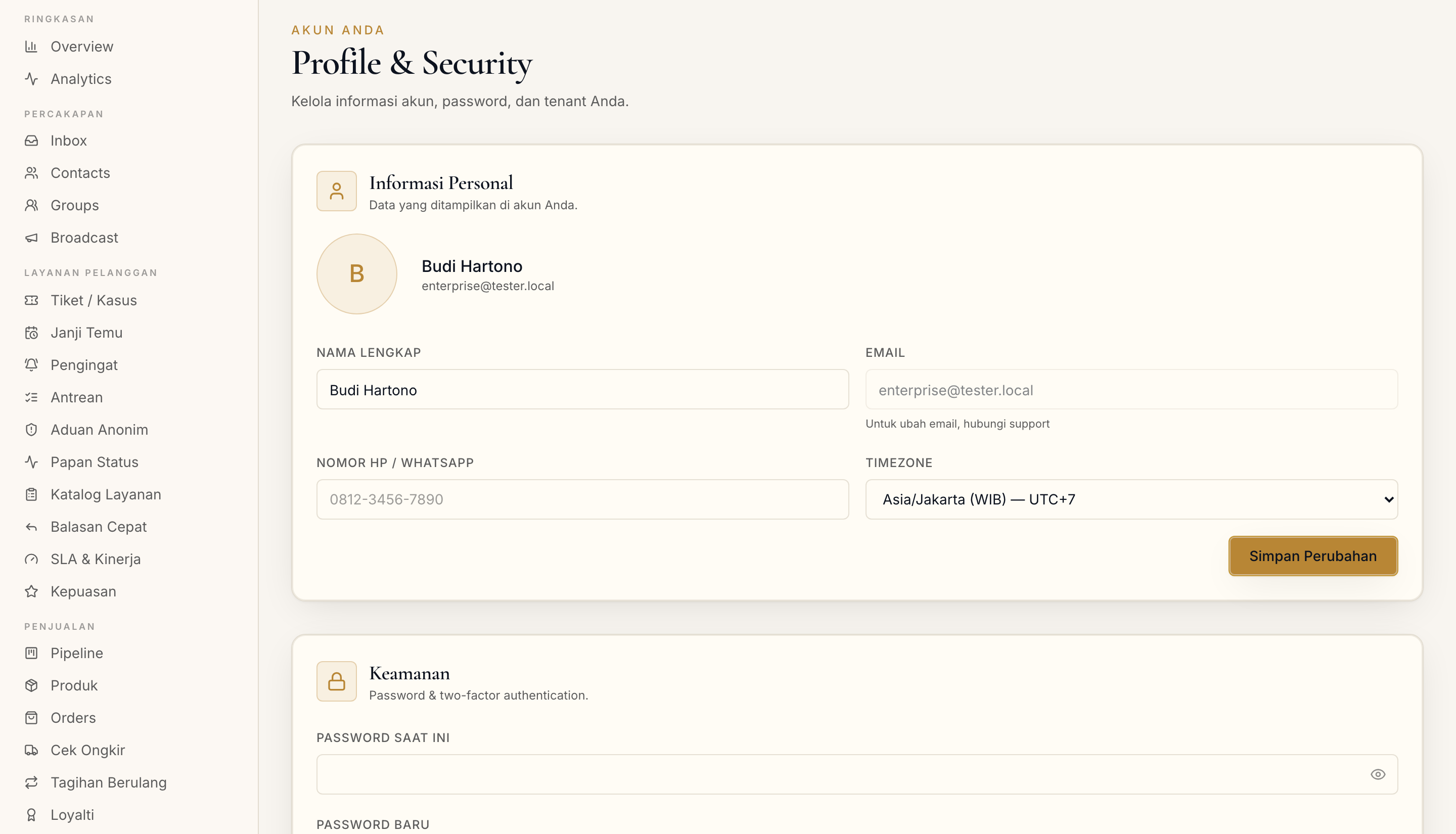Click the Pipeline board icon
The image size is (1456, 834).
click(x=31, y=653)
